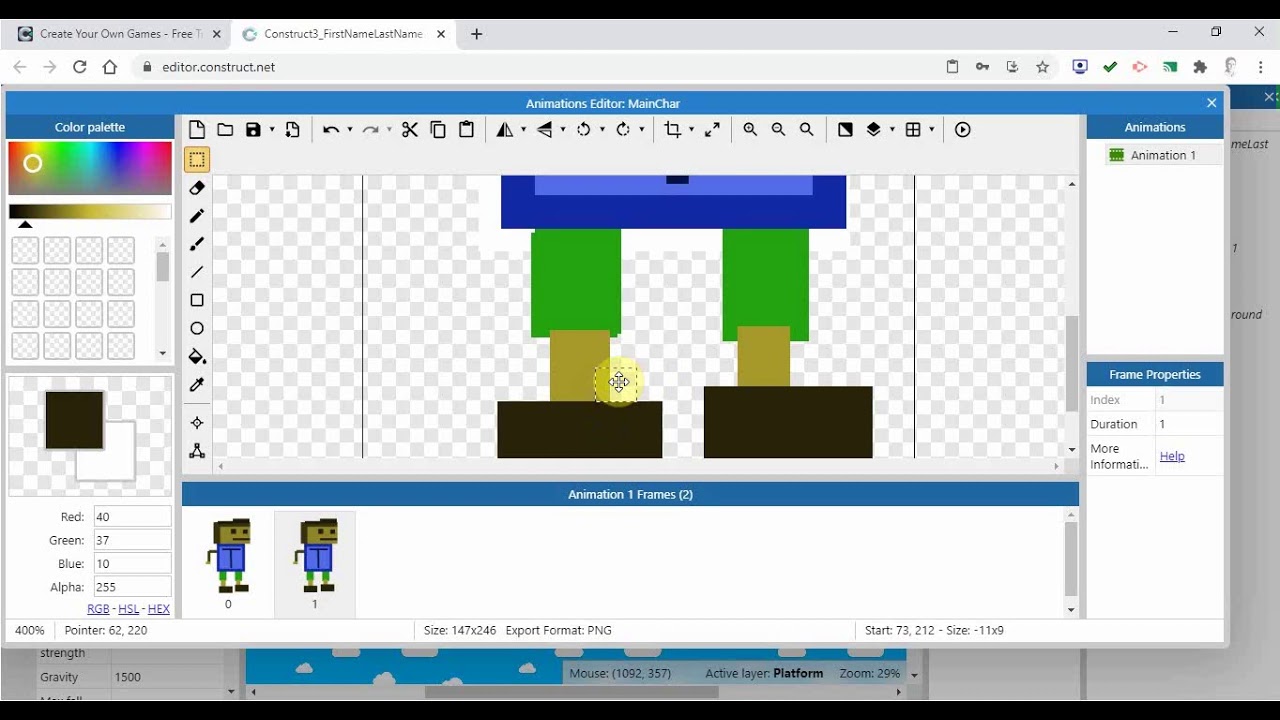Open the grid options dropdown arrow
1280x720 pixels.
point(932,130)
